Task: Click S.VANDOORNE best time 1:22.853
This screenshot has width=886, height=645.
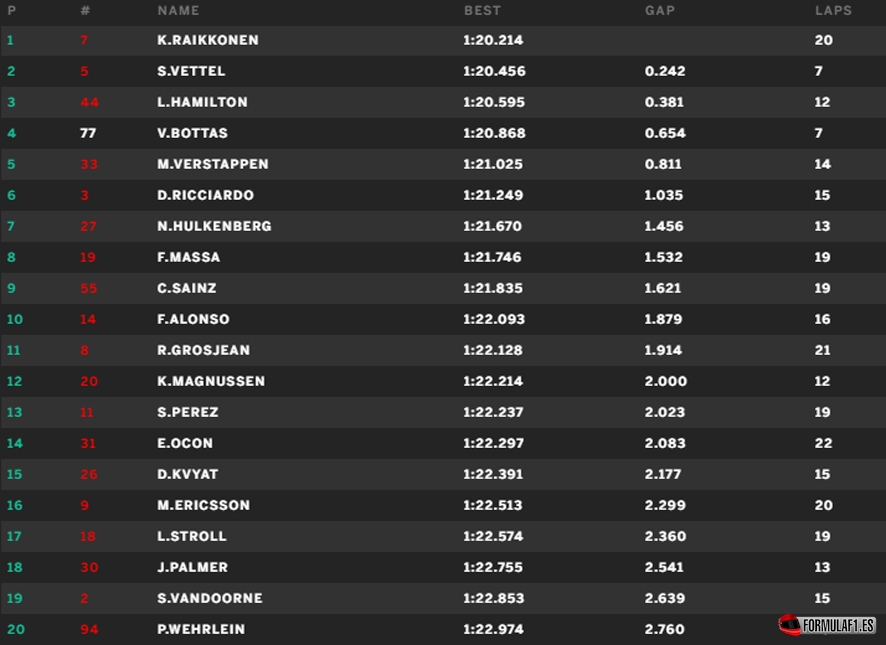Action: 493,598
